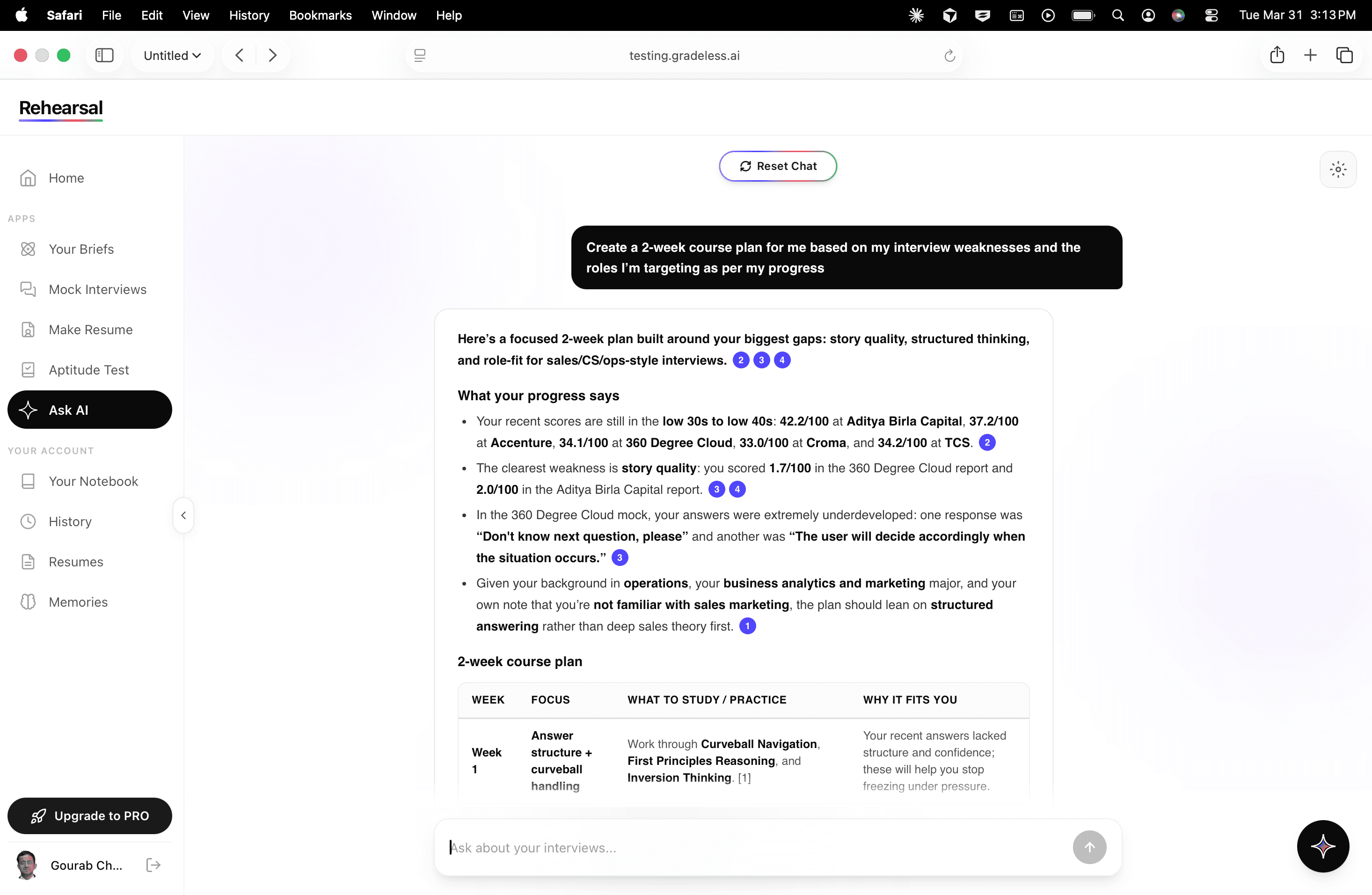This screenshot has width=1372, height=895.
Task: Open Aptitude Test page
Action: click(89, 370)
